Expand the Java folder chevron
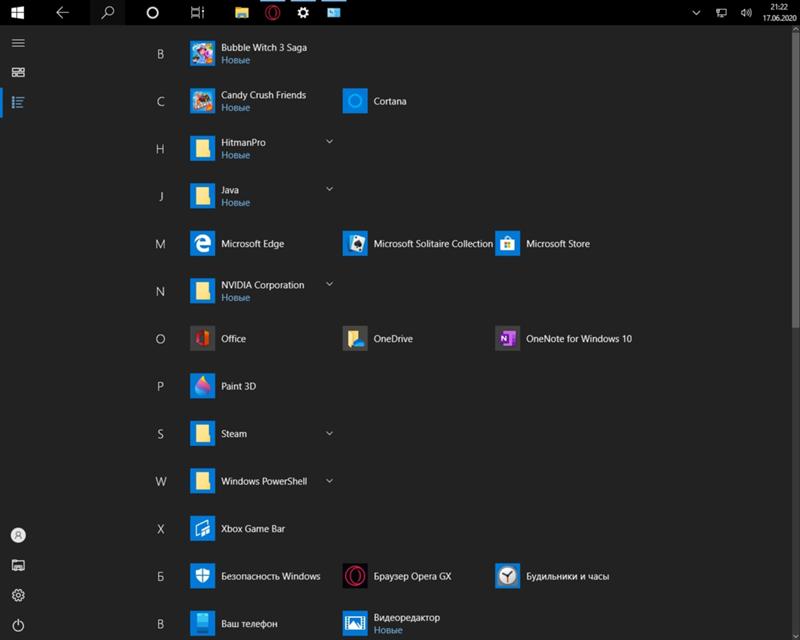Screen dimensions: 800x640 coord(330,189)
